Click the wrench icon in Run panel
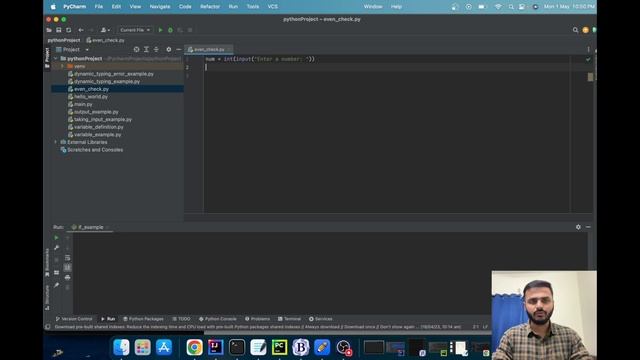 [x=56, y=247]
